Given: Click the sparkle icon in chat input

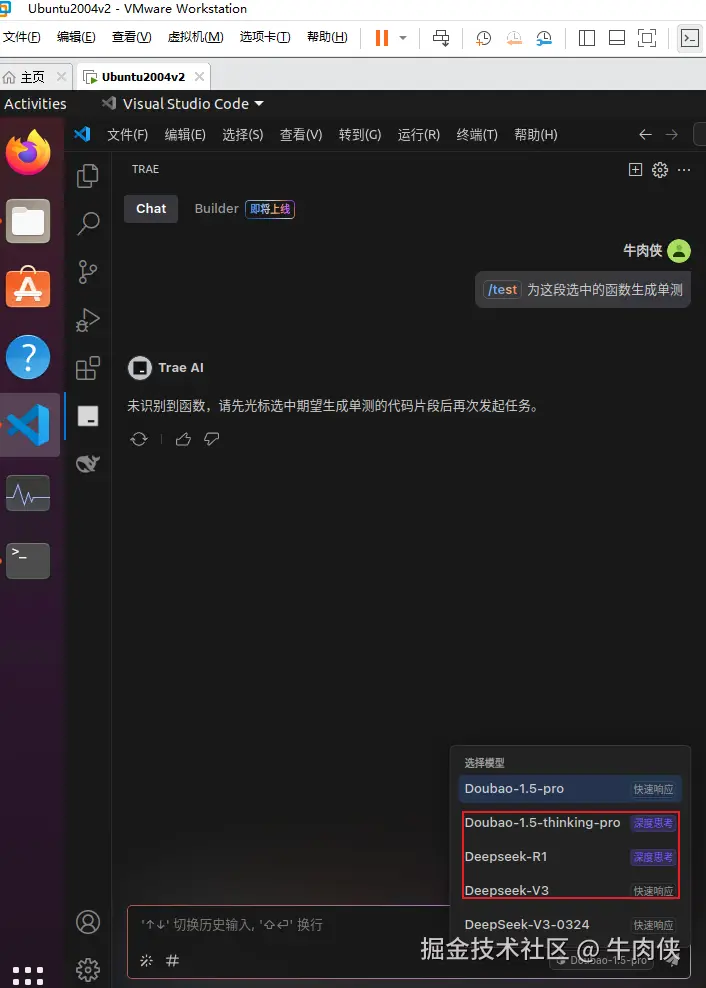Looking at the screenshot, I should [x=146, y=960].
